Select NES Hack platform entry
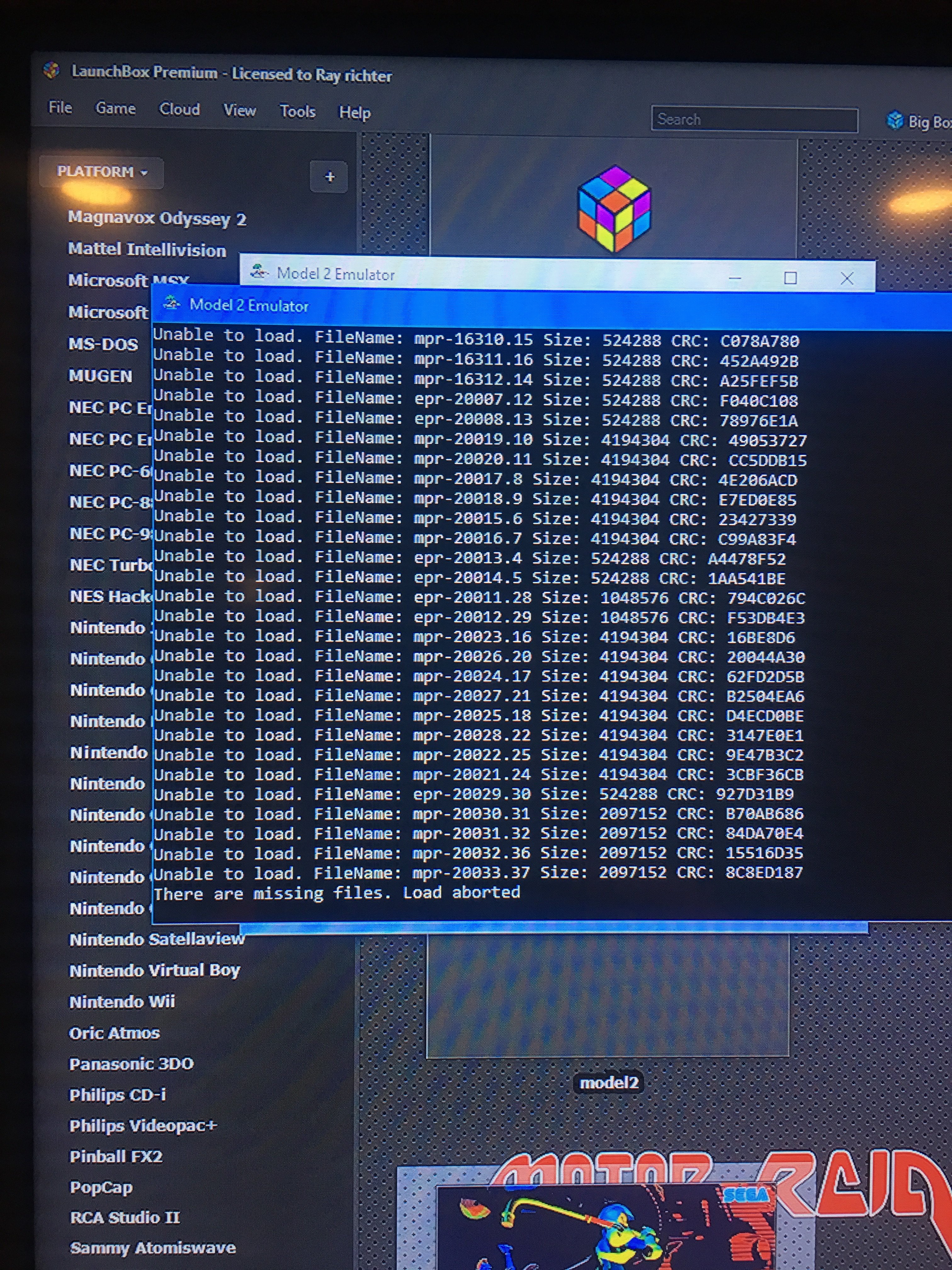 click(111, 597)
